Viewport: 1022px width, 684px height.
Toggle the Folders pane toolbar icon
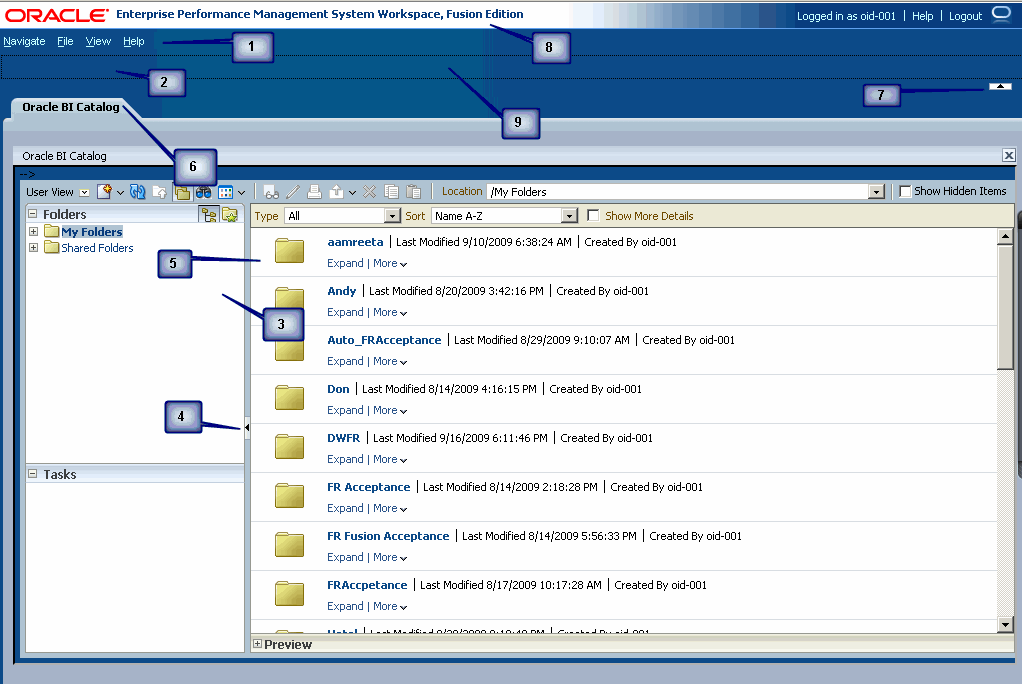(182, 192)
